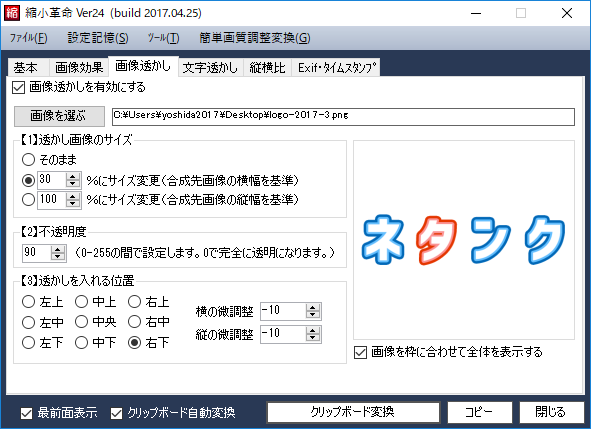Click the クリップボード変換 button
This screenshot has height=429, width=591.
(x=353, y=412)
